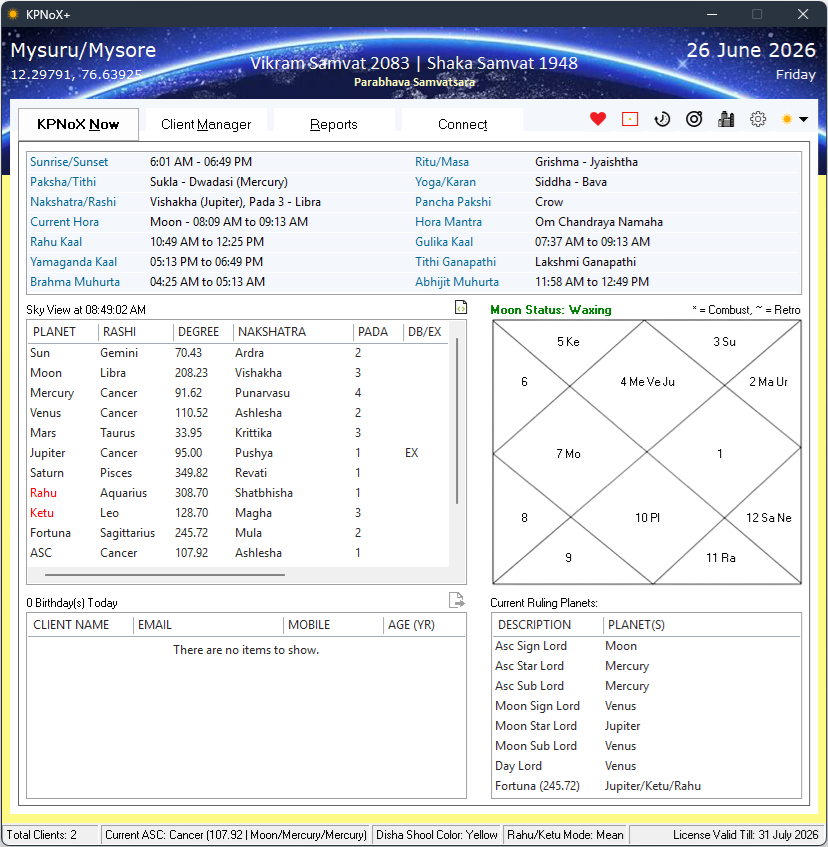Select the Fortuna row in the planet table

click(238, 533)
